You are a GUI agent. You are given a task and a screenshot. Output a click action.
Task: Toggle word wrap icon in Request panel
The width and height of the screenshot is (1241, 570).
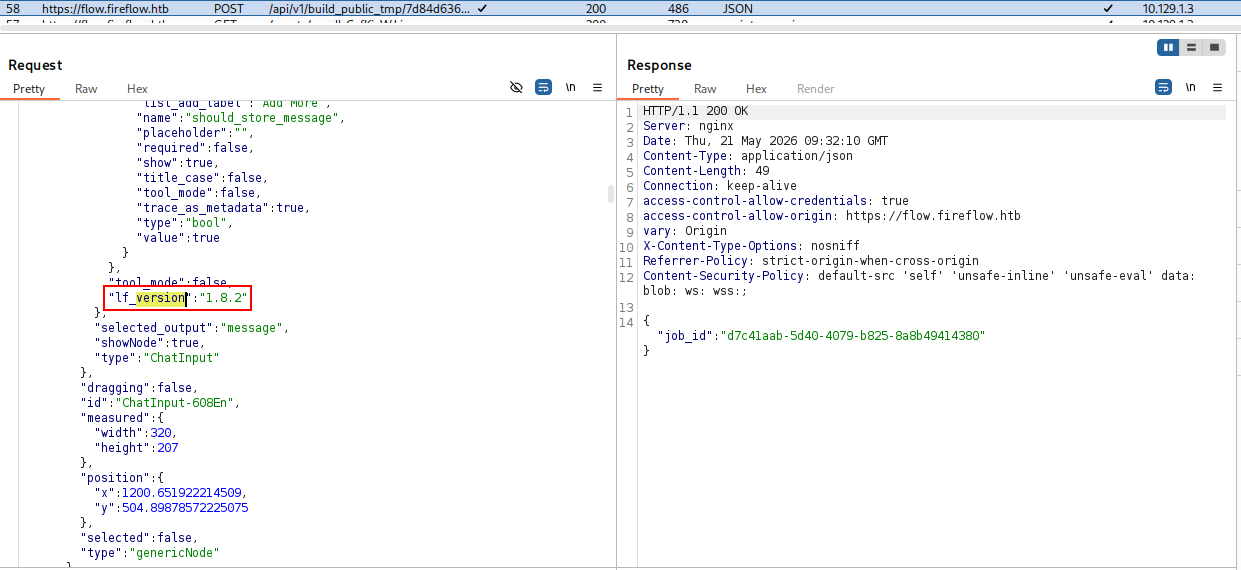point(543,88)
